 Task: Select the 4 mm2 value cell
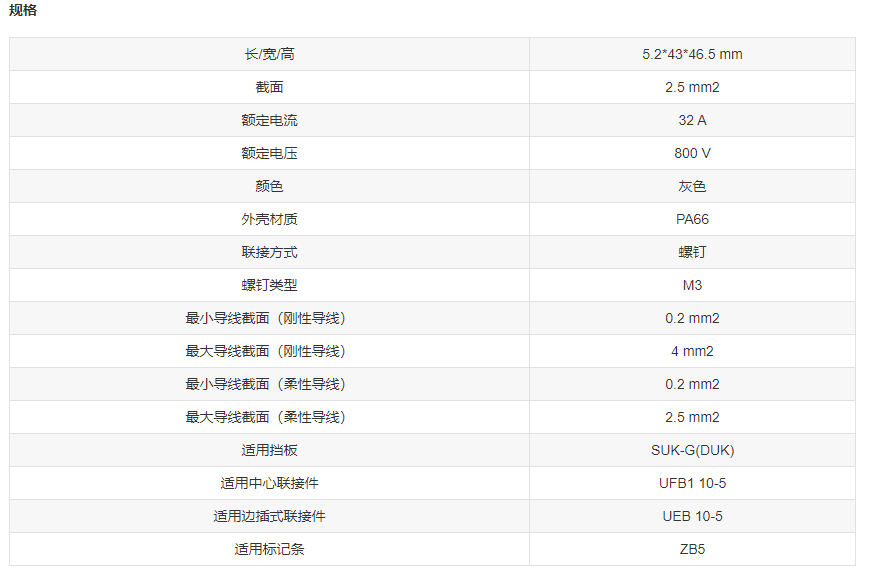(x=692, y=351)
